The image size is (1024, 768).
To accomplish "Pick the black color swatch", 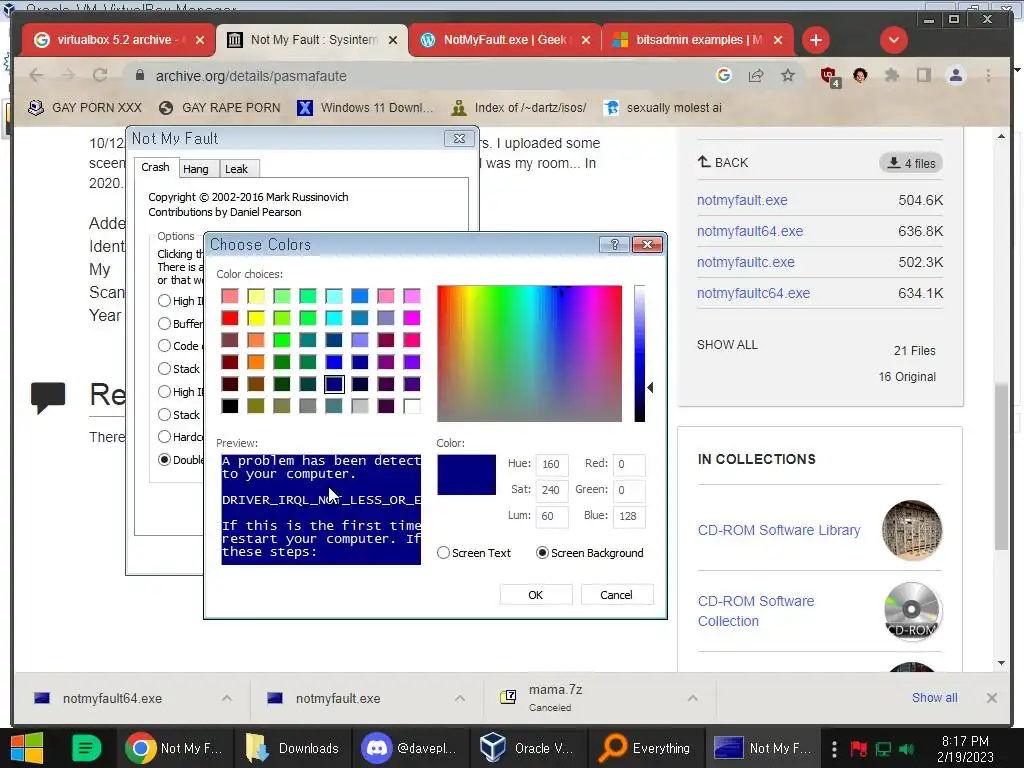I will pyautogui.click(x=229, y=406).
